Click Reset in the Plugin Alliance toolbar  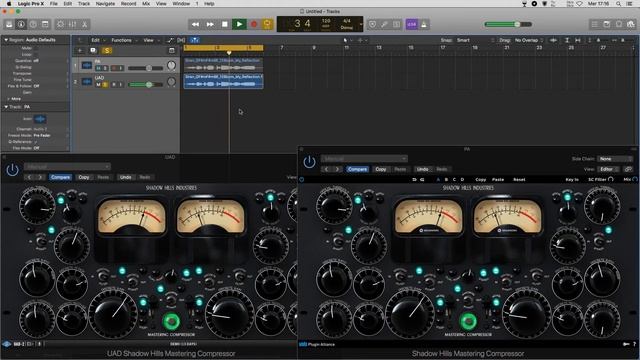click(519, 180)
